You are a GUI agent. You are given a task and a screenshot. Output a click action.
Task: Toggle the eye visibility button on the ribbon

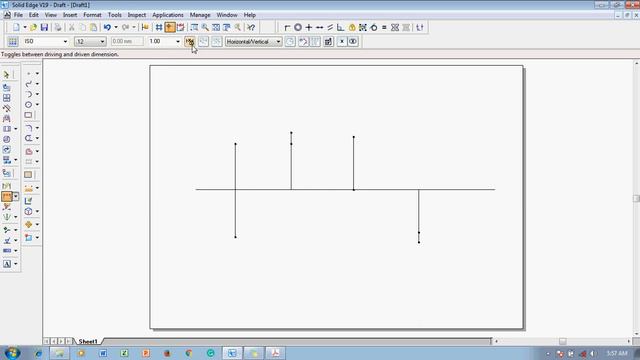pyautogui.click(x=353, y=41)
